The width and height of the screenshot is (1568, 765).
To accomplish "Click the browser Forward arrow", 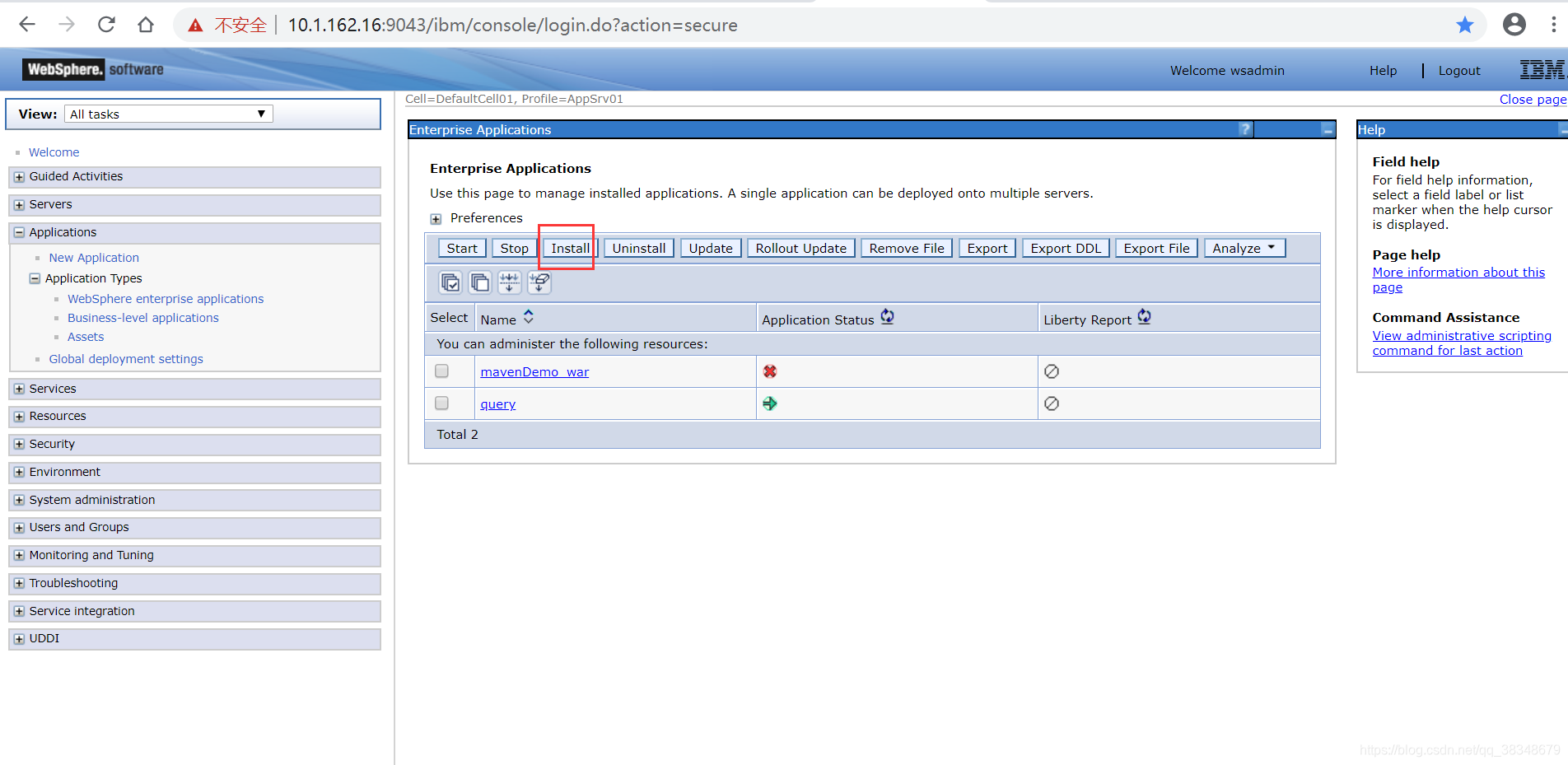I will [67, 25].
